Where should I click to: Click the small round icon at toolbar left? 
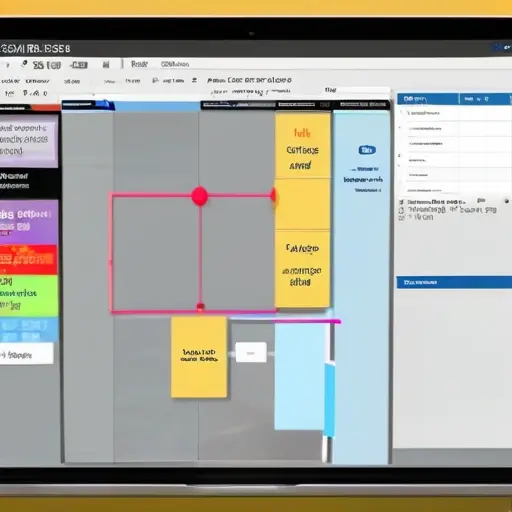pyautogui.click(x=24, y=64)
